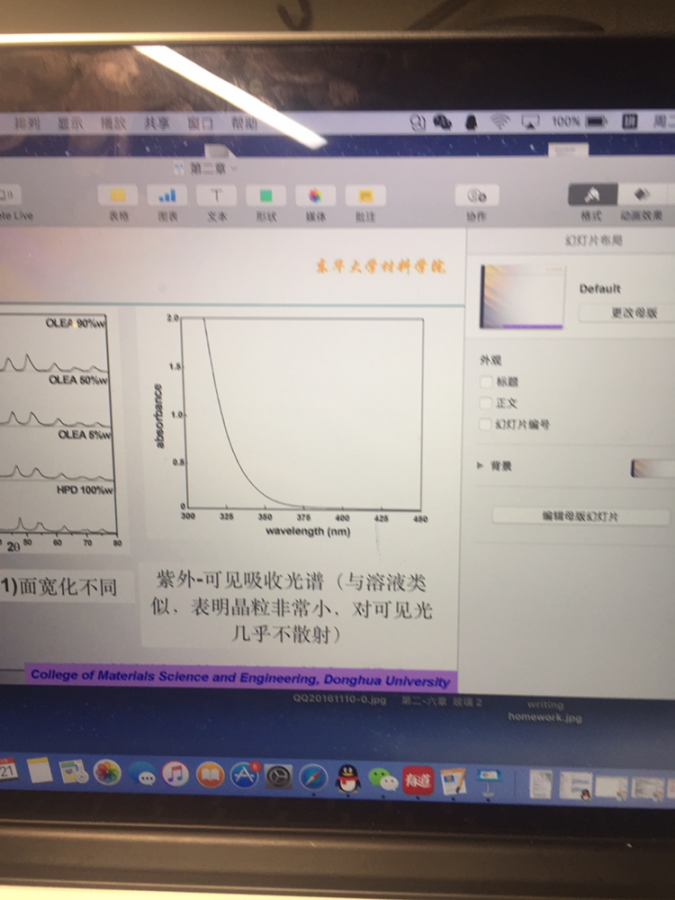
Task: Click the background color swatch beside 背景
Action: 653,468
